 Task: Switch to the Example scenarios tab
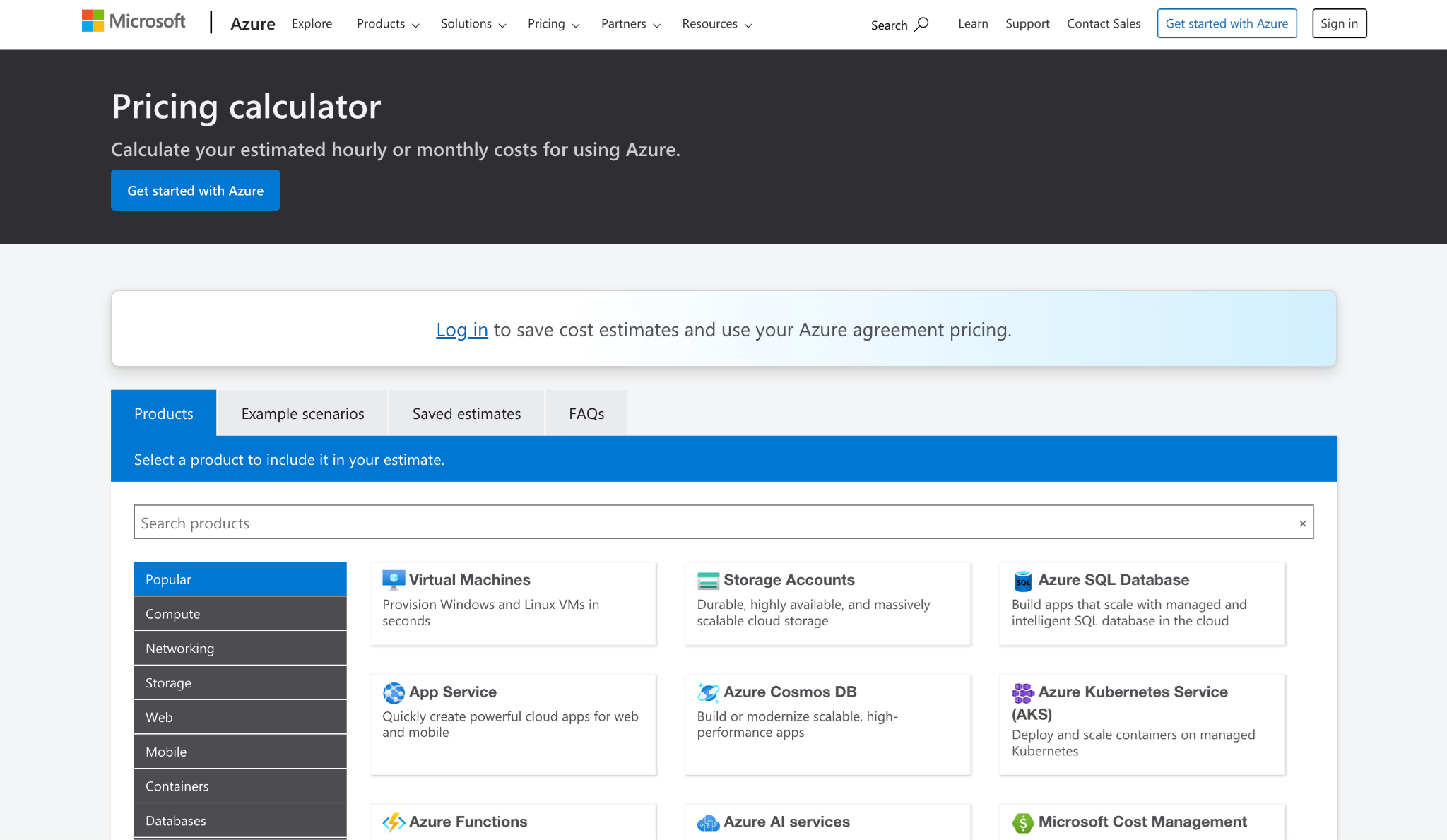click(x=302, y=413)
